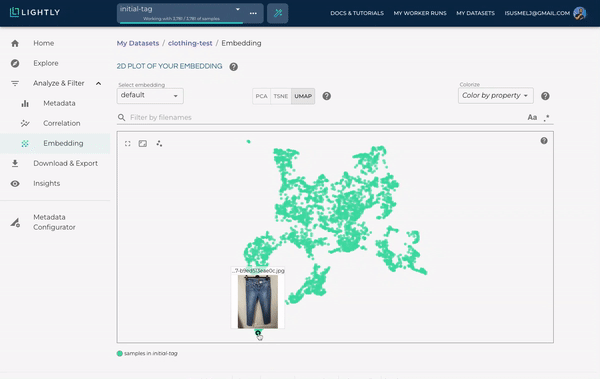This screenshot has width=600, height=379.
Task: Open the Select embedding dropdown
Action: click(150, 96)
